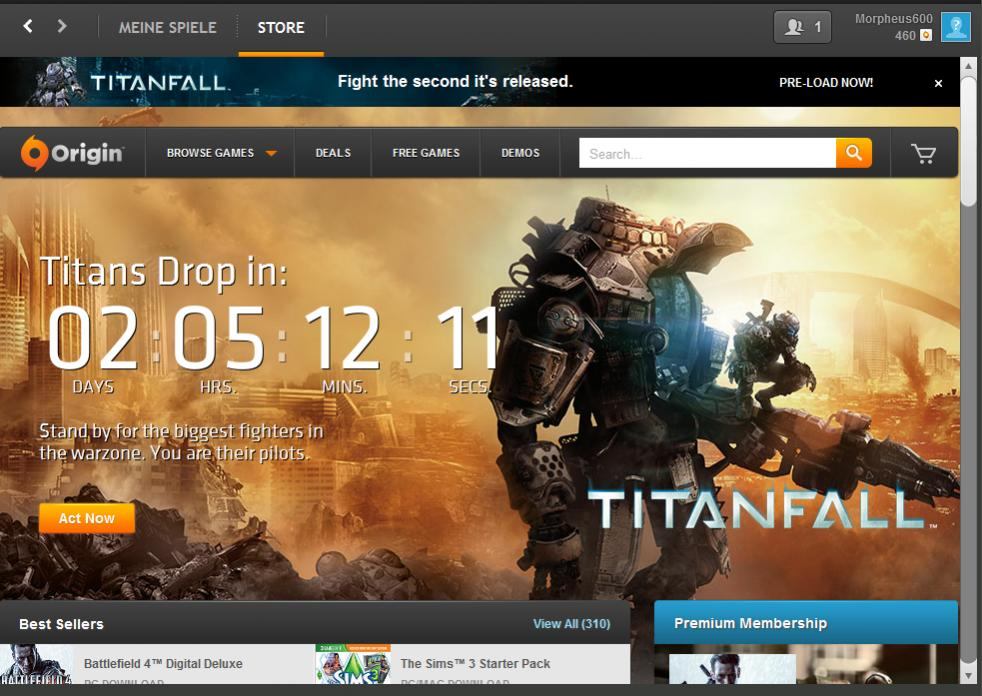The height and width of the screenshot is (696, 982).
Task: Open the friends list icon
Action: pos(802,27)
